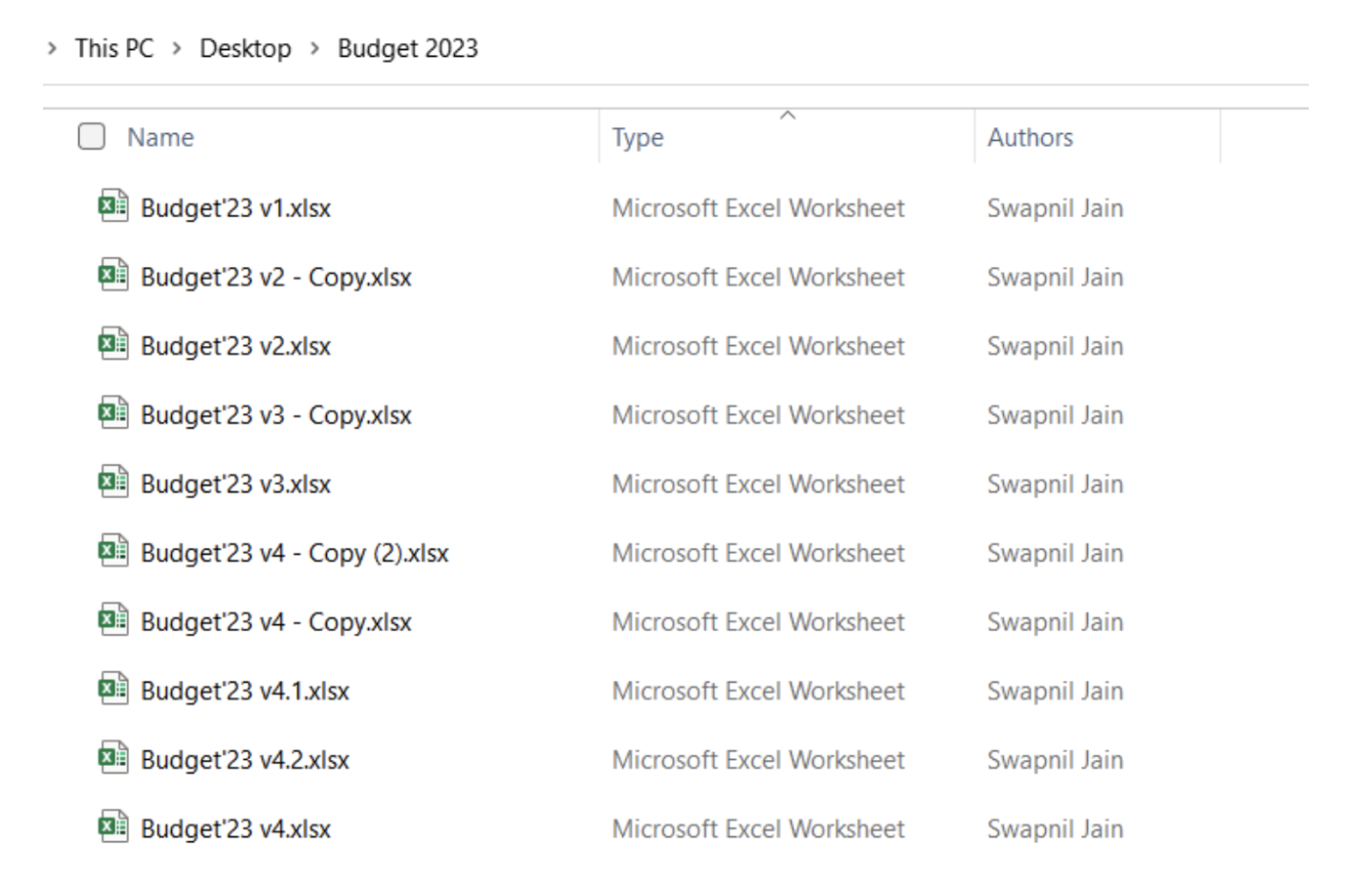Viewport: 1360px width, 896px height.
Task: Select file name Budget'23 v2 - Copy.xlsx
Action: click(276, 278)
